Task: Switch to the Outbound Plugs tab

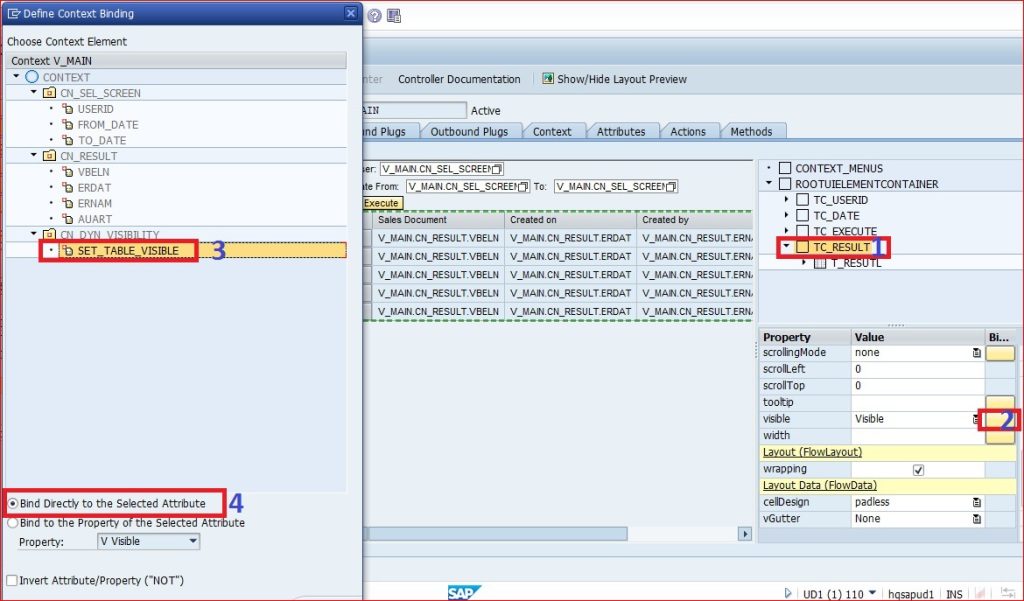Action: [469, 131]
